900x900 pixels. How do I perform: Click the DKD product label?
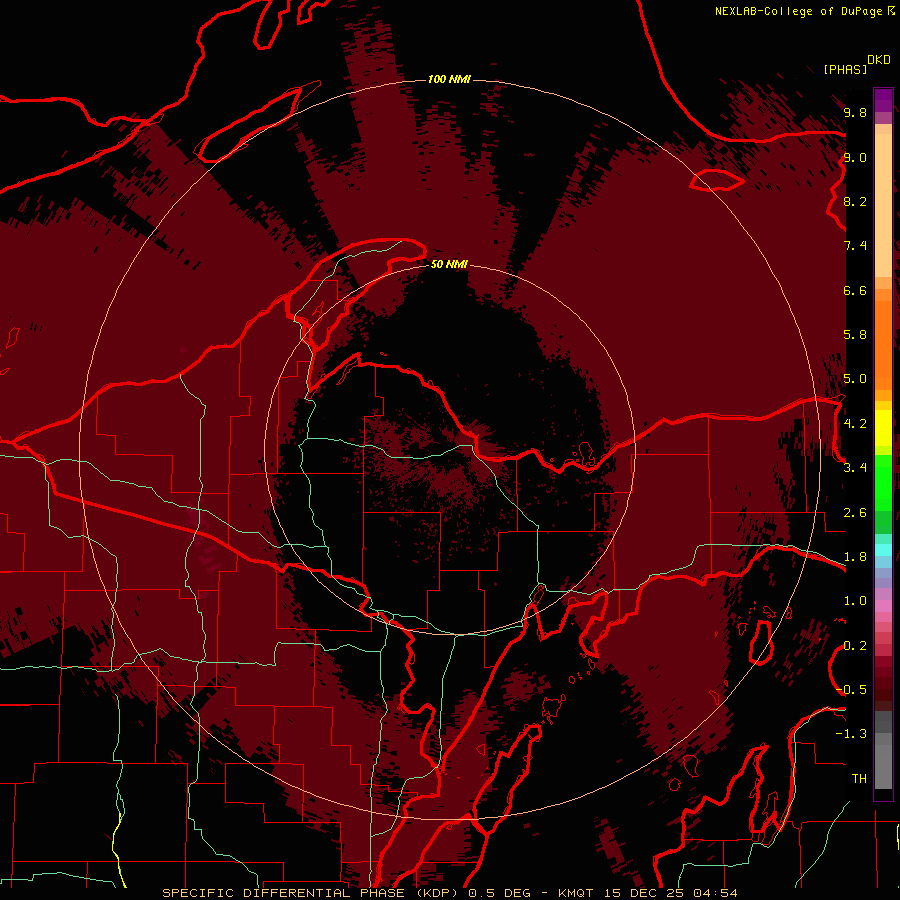[x=879, y=60]
